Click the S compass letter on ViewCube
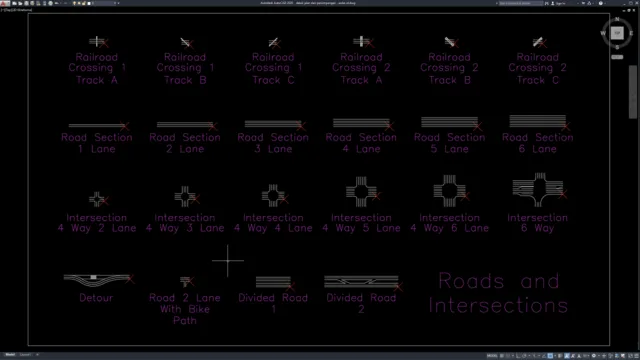Image resolution: width=640 pixels, height=360 pixels. click(x=617, y=47)
